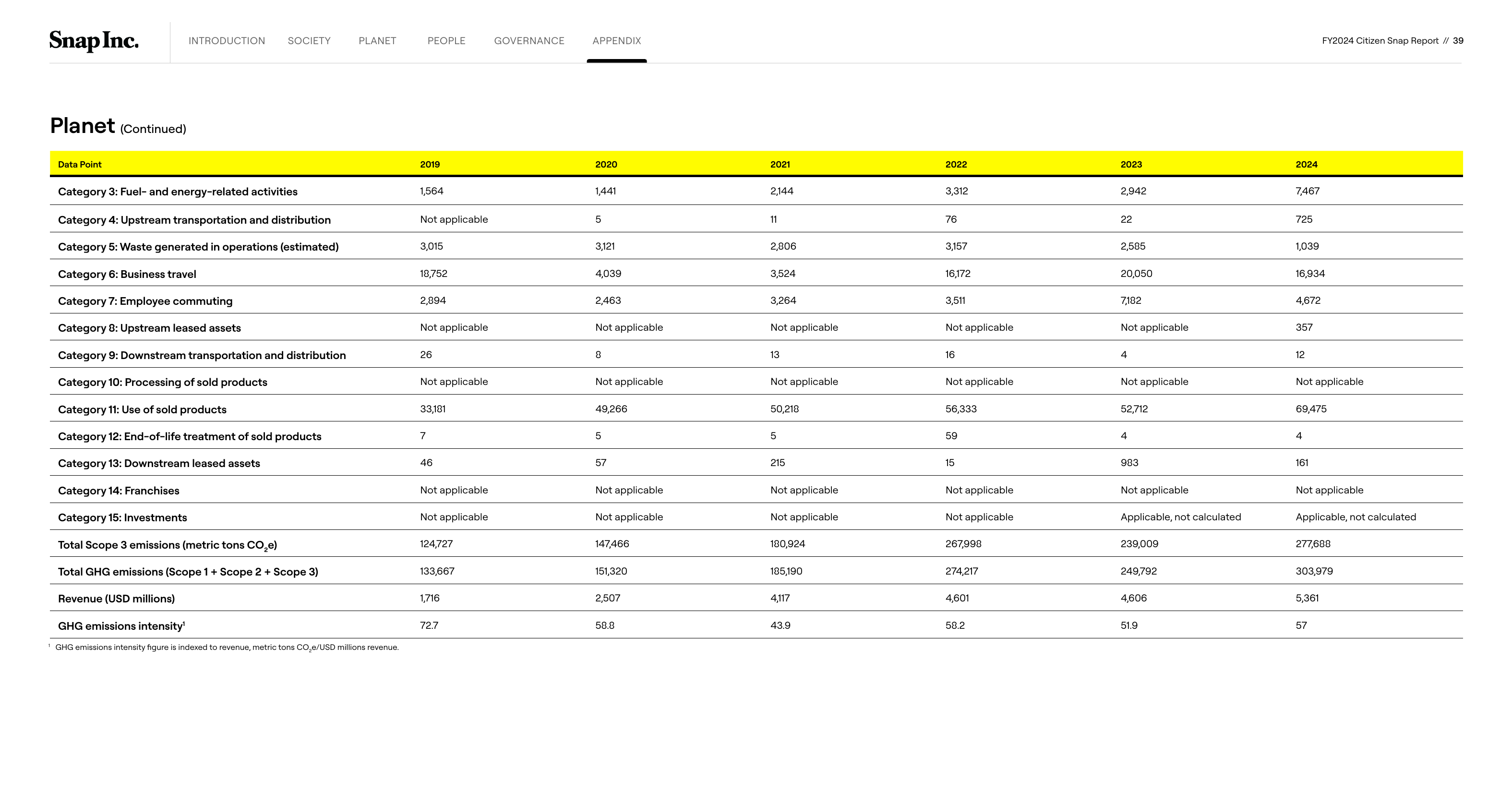Click FY2024 Citizen Snap Report header text
This screenshot has height=792, width=1512.
1380,40
